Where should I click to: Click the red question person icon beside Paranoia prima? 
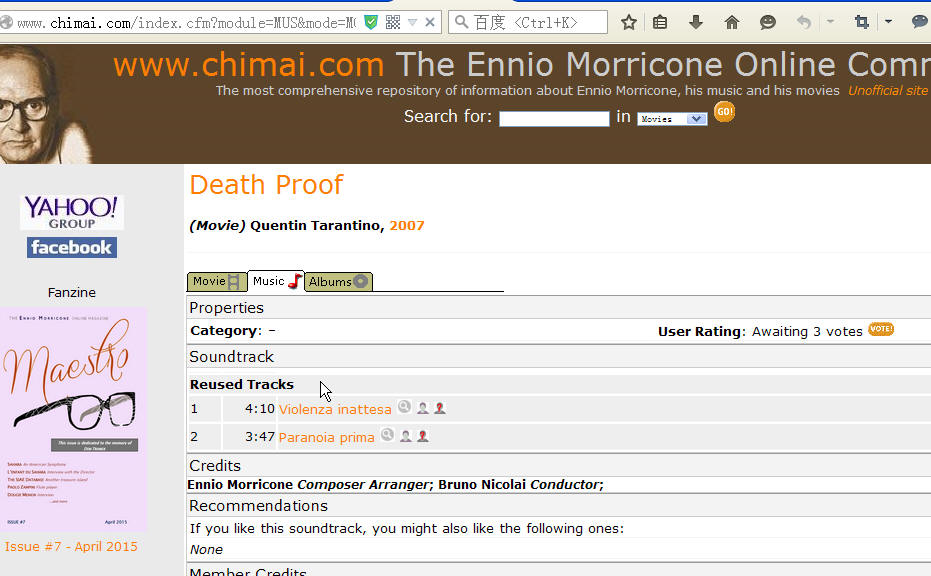tap(423, 436)
